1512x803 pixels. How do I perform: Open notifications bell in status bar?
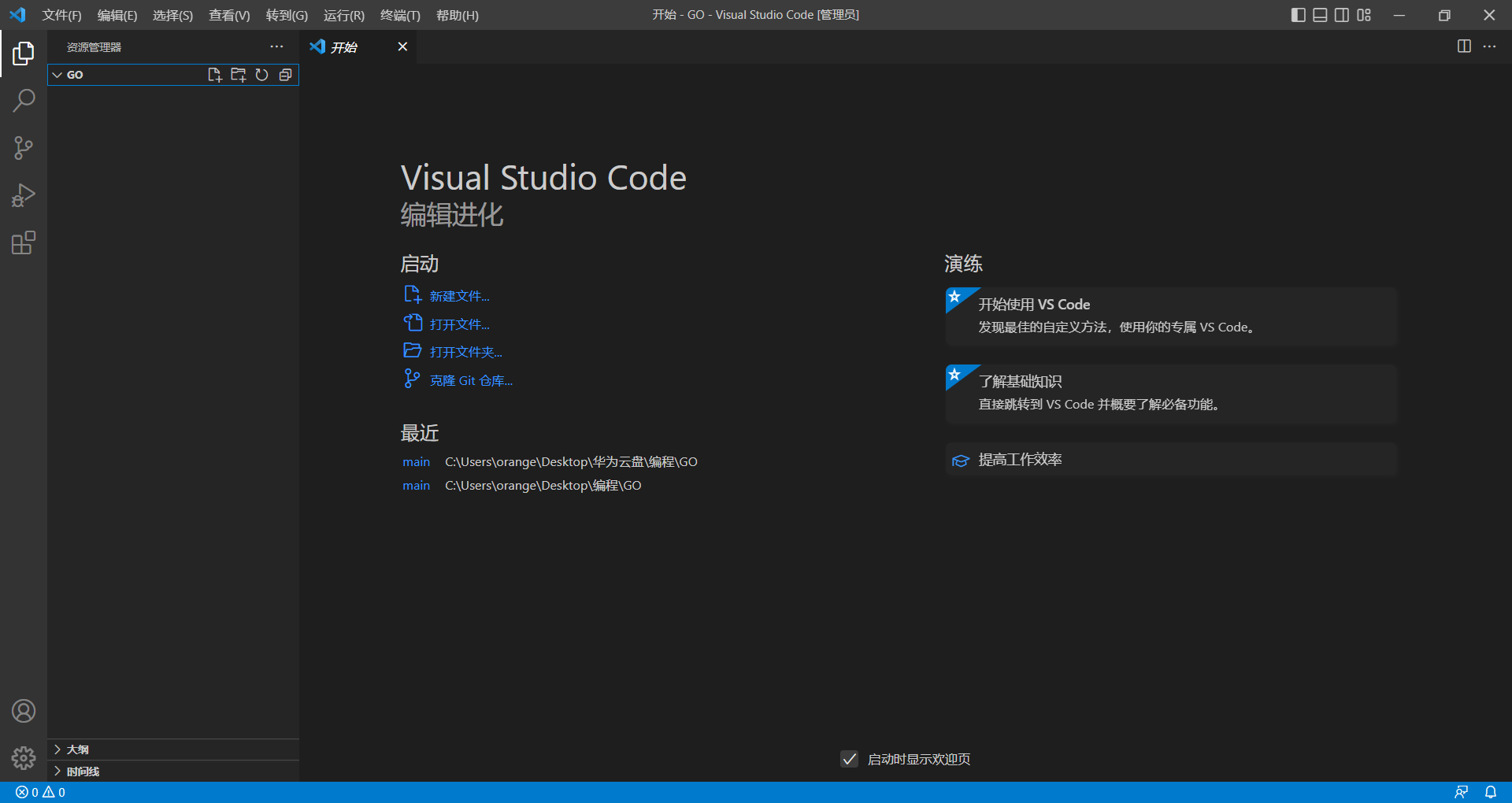point(1491,792)
